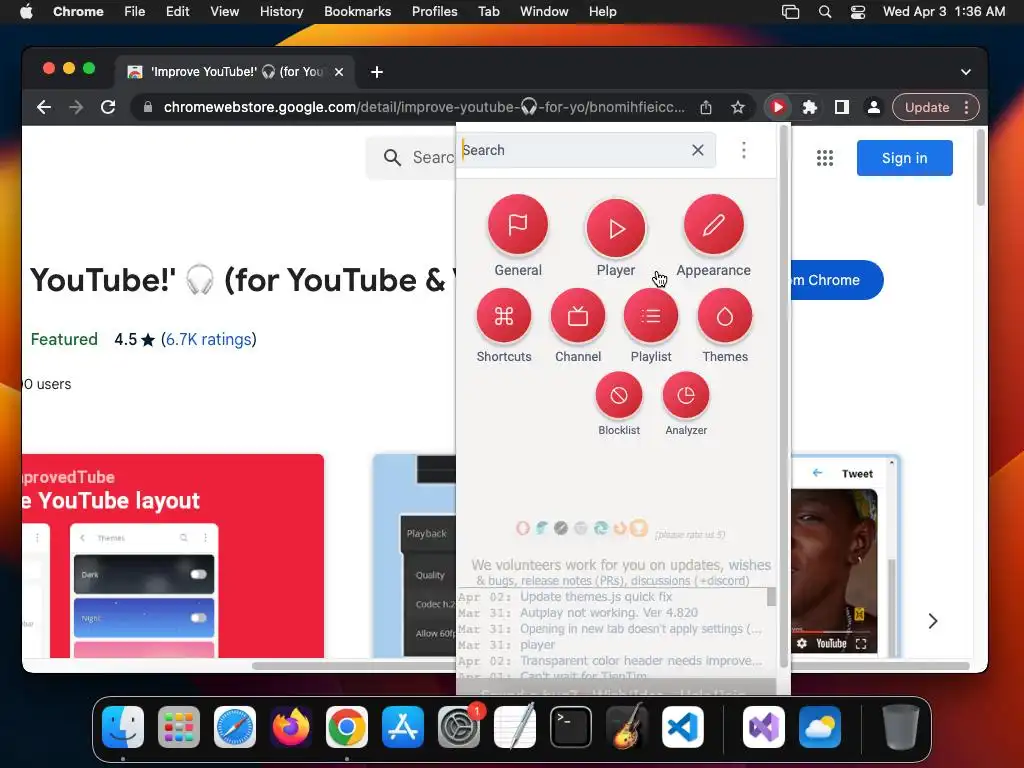Show next screenshot with right arrow
1024x768 pixels.
(933, 621)
